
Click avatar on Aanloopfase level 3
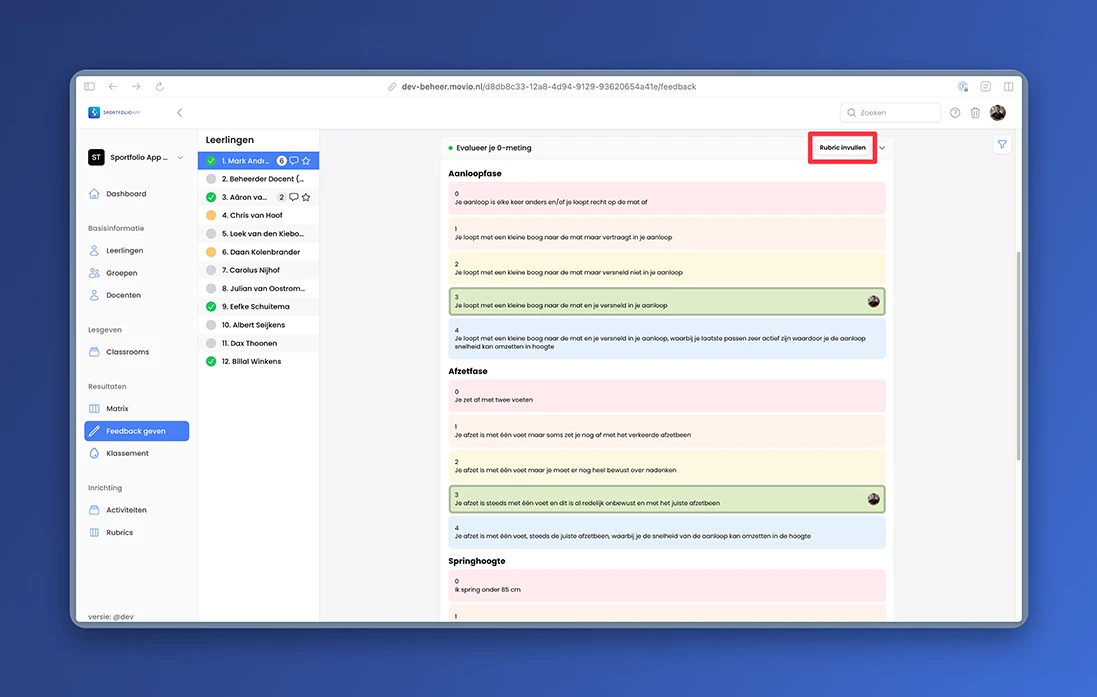tap(874, 302)
